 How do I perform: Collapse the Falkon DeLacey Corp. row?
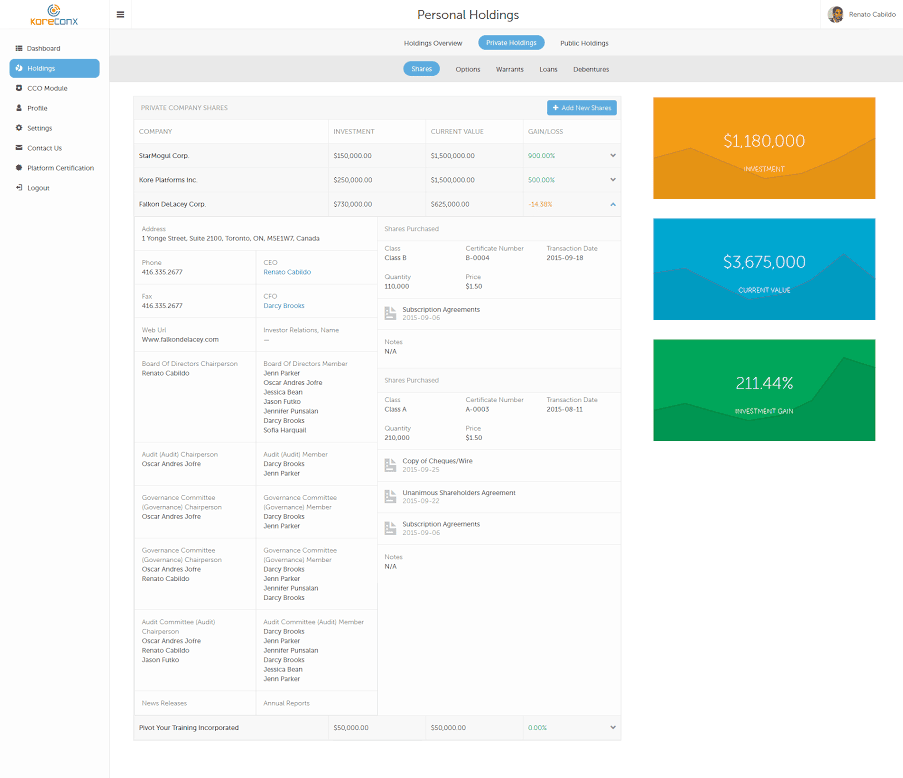click(x=613, y=204)
